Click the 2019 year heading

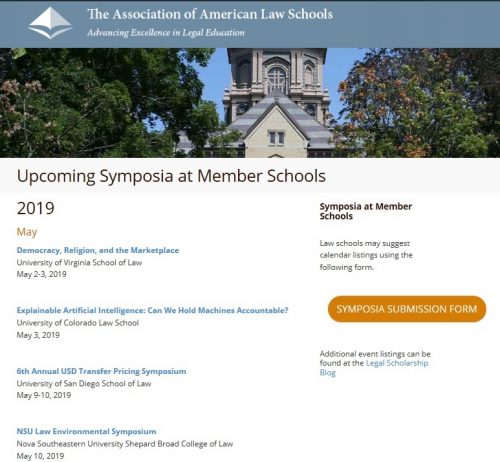click(x=35, y=208)
